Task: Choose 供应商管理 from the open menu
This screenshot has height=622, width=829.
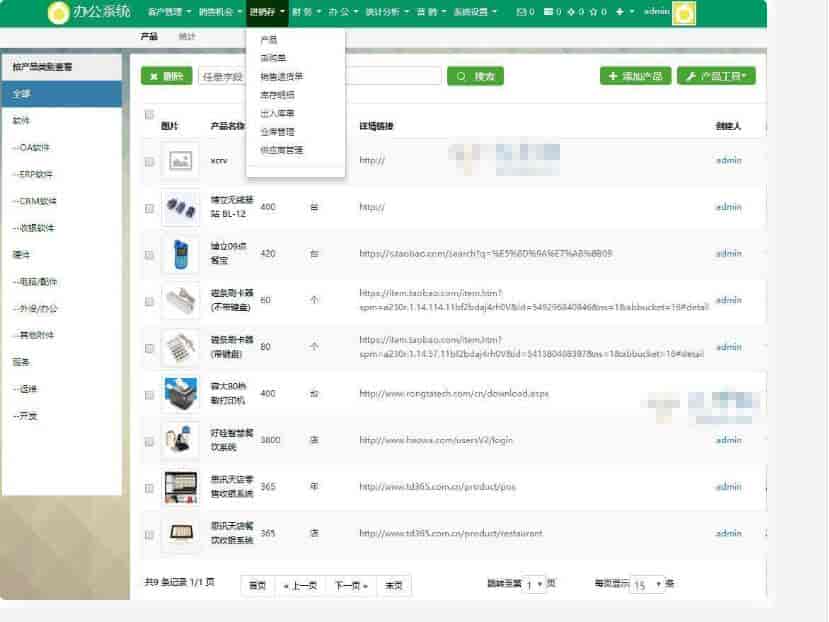Action: pyautogui.click(x=281, y=150)
